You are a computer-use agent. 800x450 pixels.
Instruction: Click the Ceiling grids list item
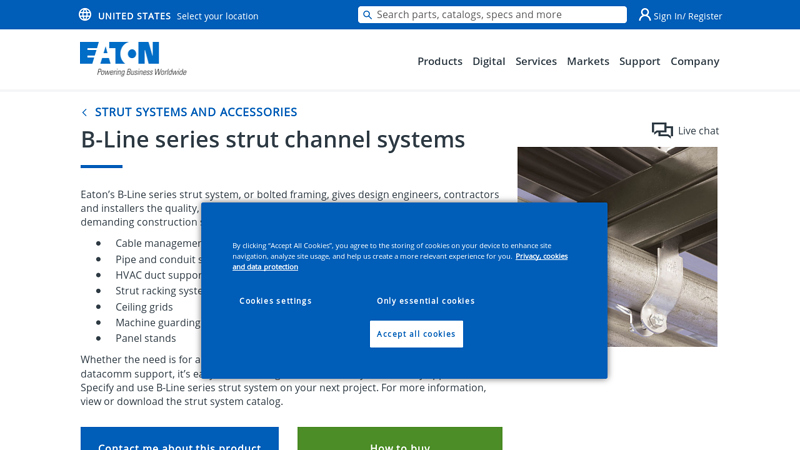pos(144,307)
